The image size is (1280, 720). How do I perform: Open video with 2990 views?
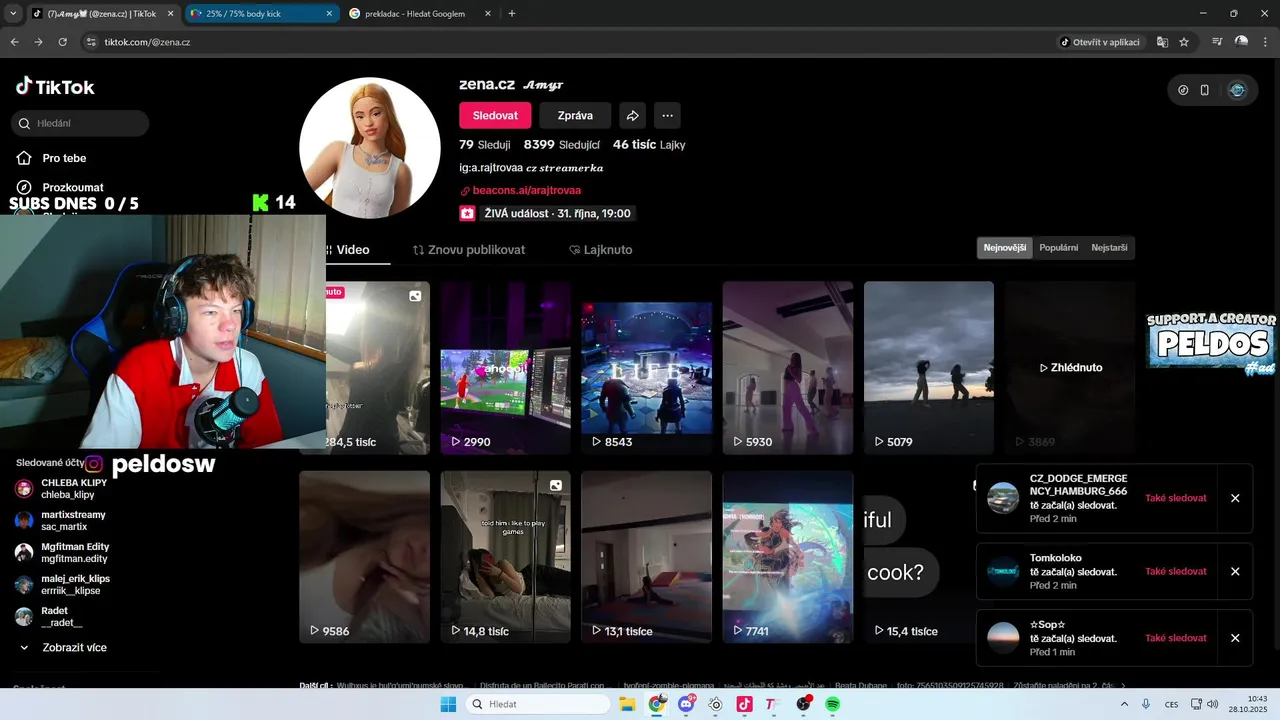pyautogui.click(x=505, y=368)
